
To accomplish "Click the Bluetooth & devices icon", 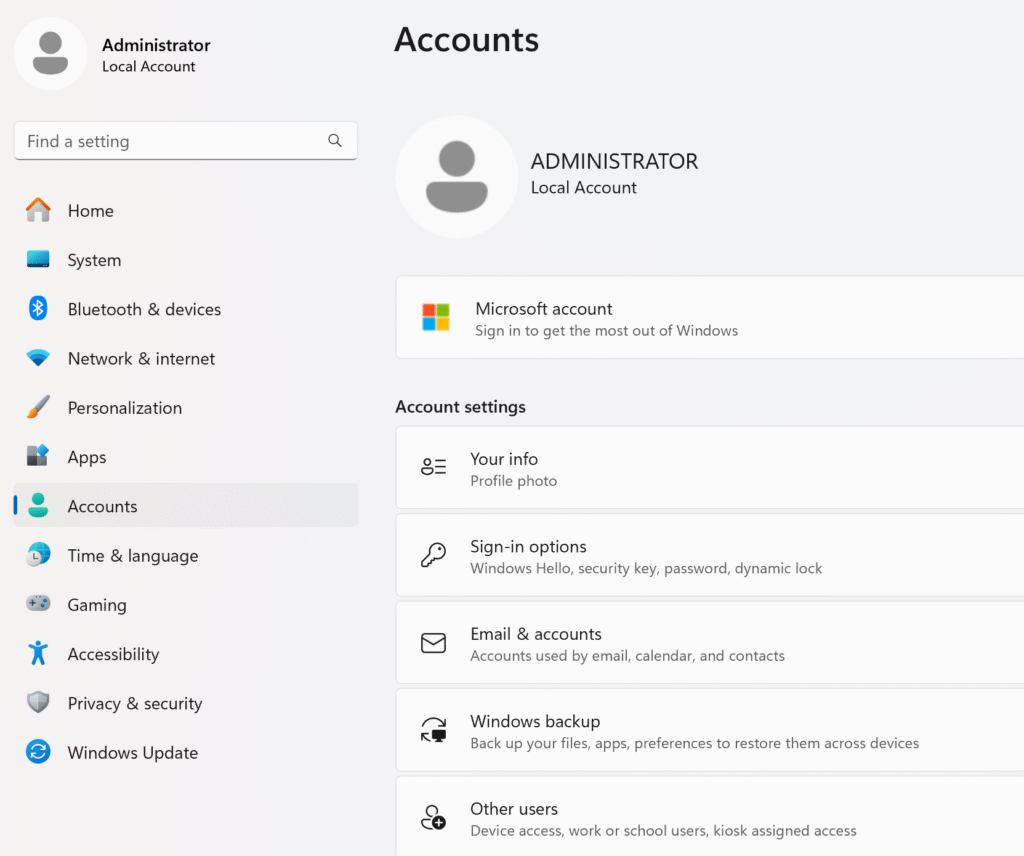I will coord(38,308).
